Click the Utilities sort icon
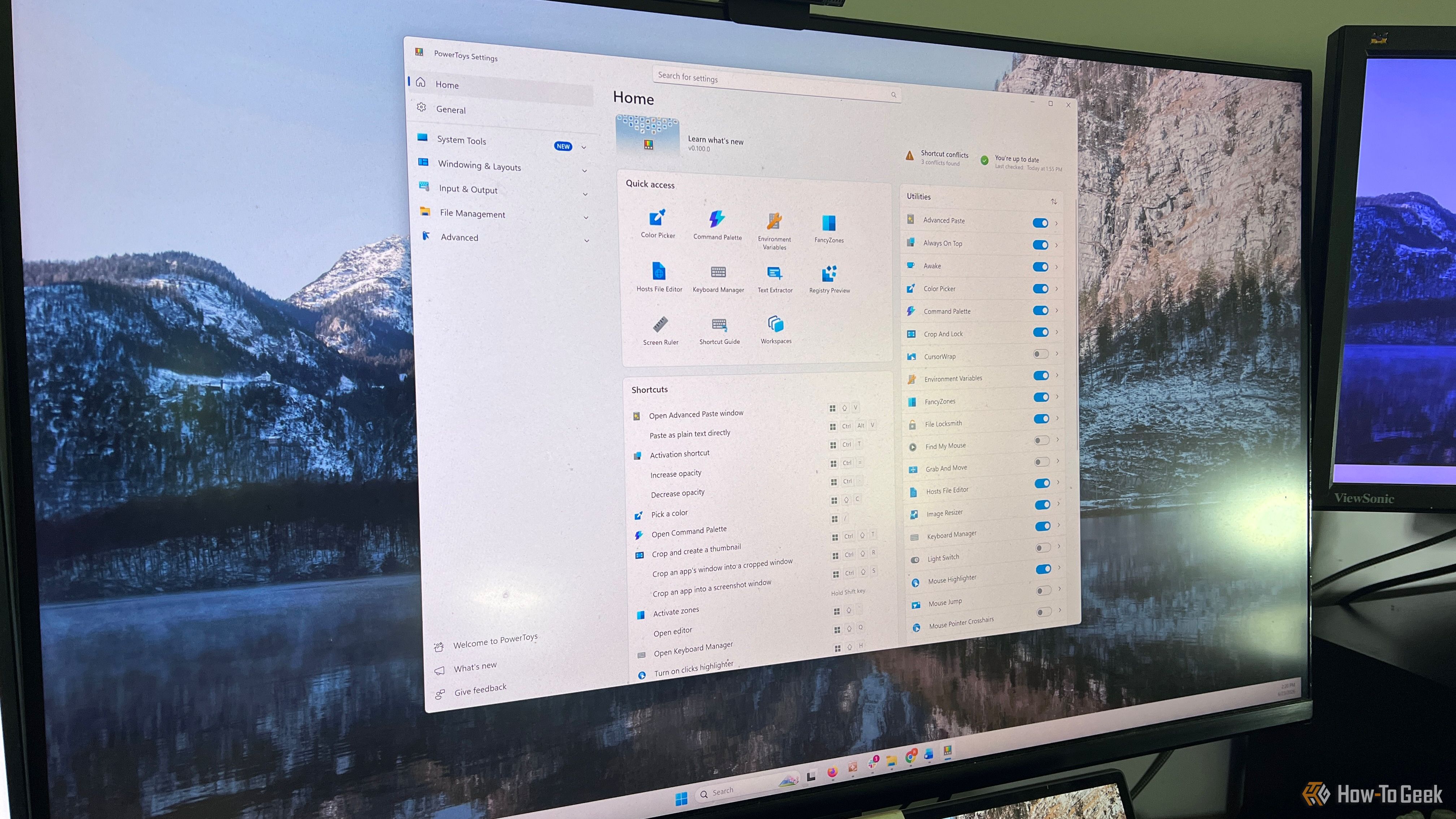The width and height of the screenshot is (1456, 819). (1054, 202)
